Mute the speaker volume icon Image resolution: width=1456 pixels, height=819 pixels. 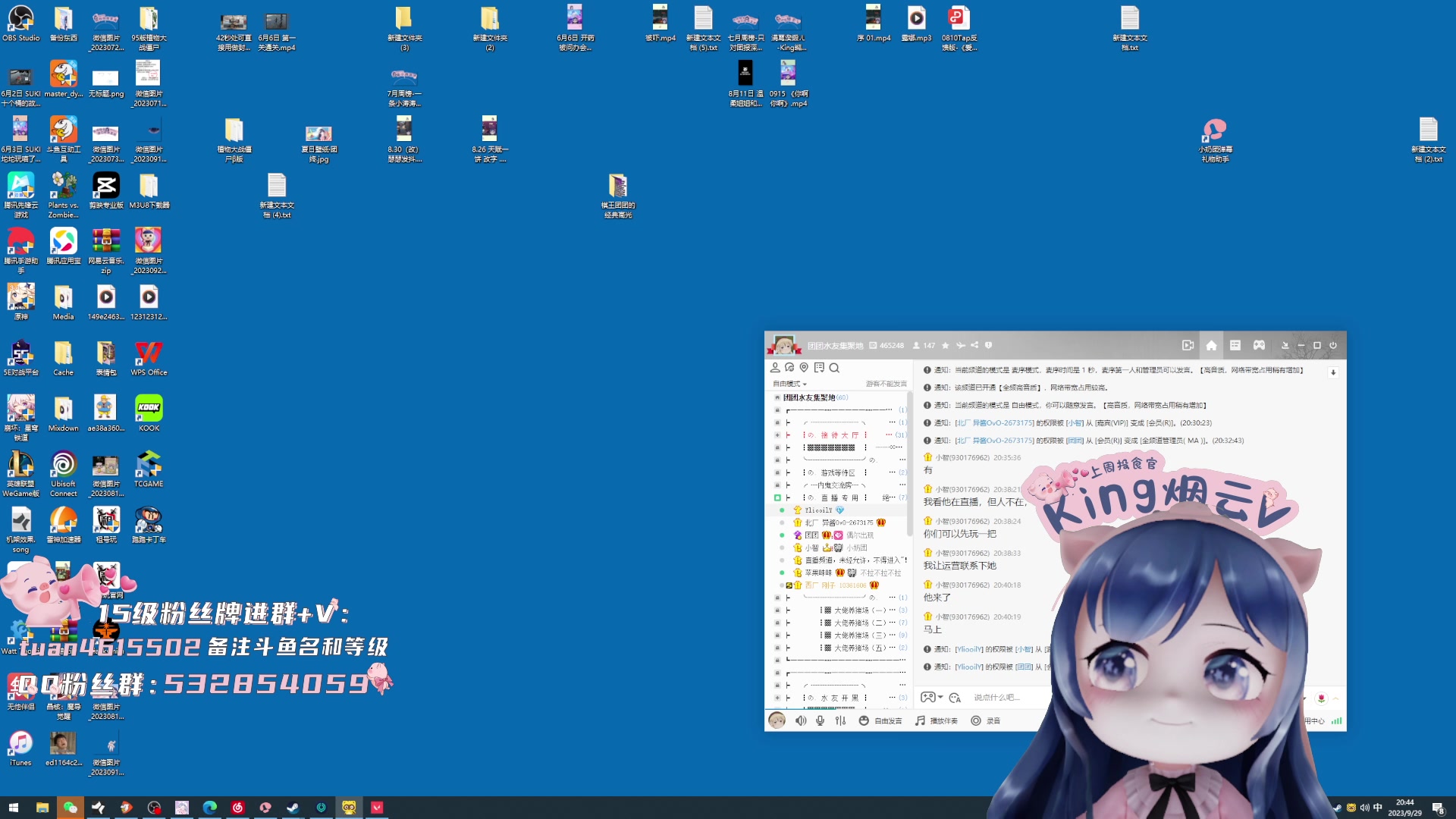coord(800,721)
